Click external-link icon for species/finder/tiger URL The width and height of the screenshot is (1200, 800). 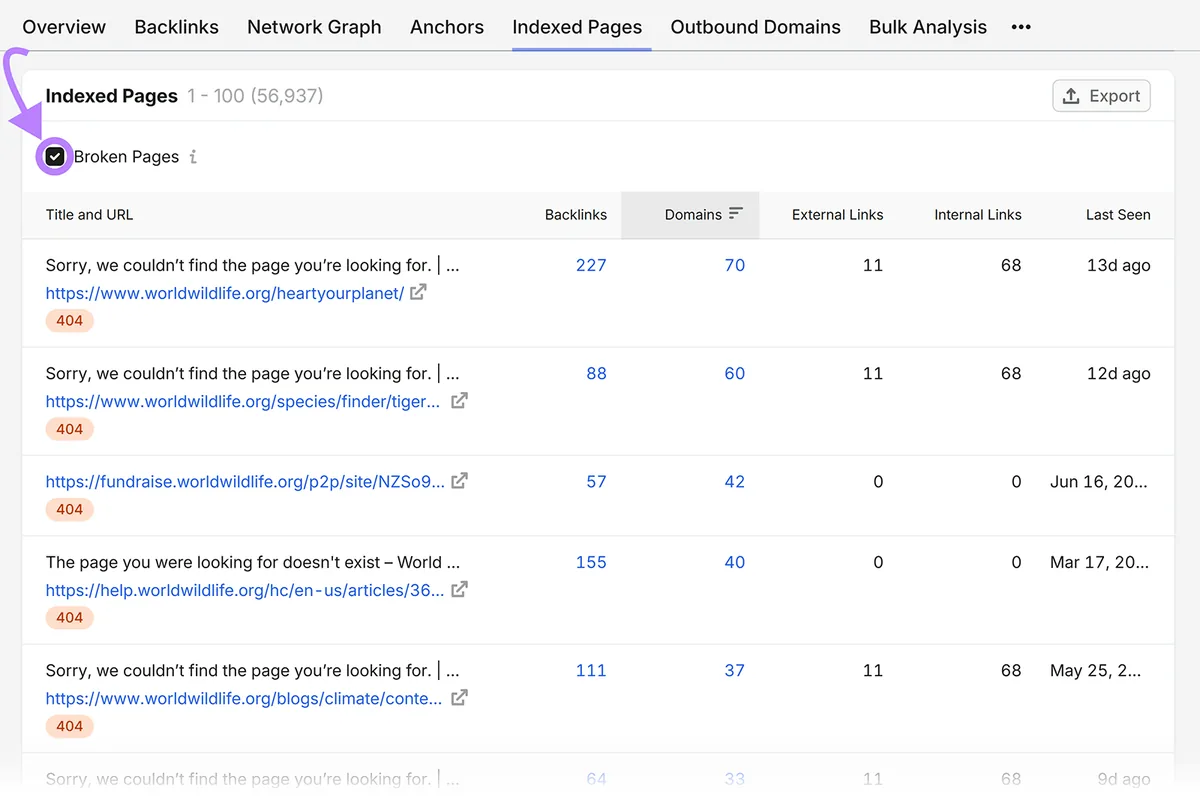[459, 400]
